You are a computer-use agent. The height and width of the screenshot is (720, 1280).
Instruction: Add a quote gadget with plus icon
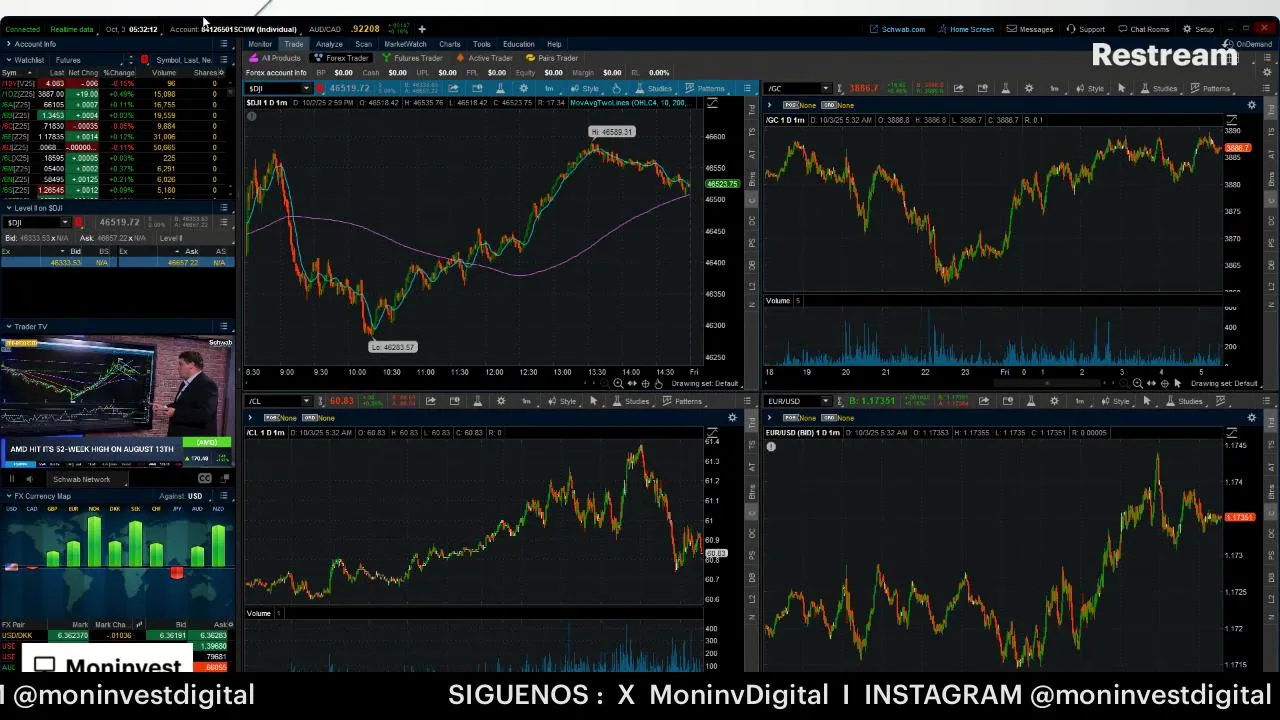click(422, 29)
